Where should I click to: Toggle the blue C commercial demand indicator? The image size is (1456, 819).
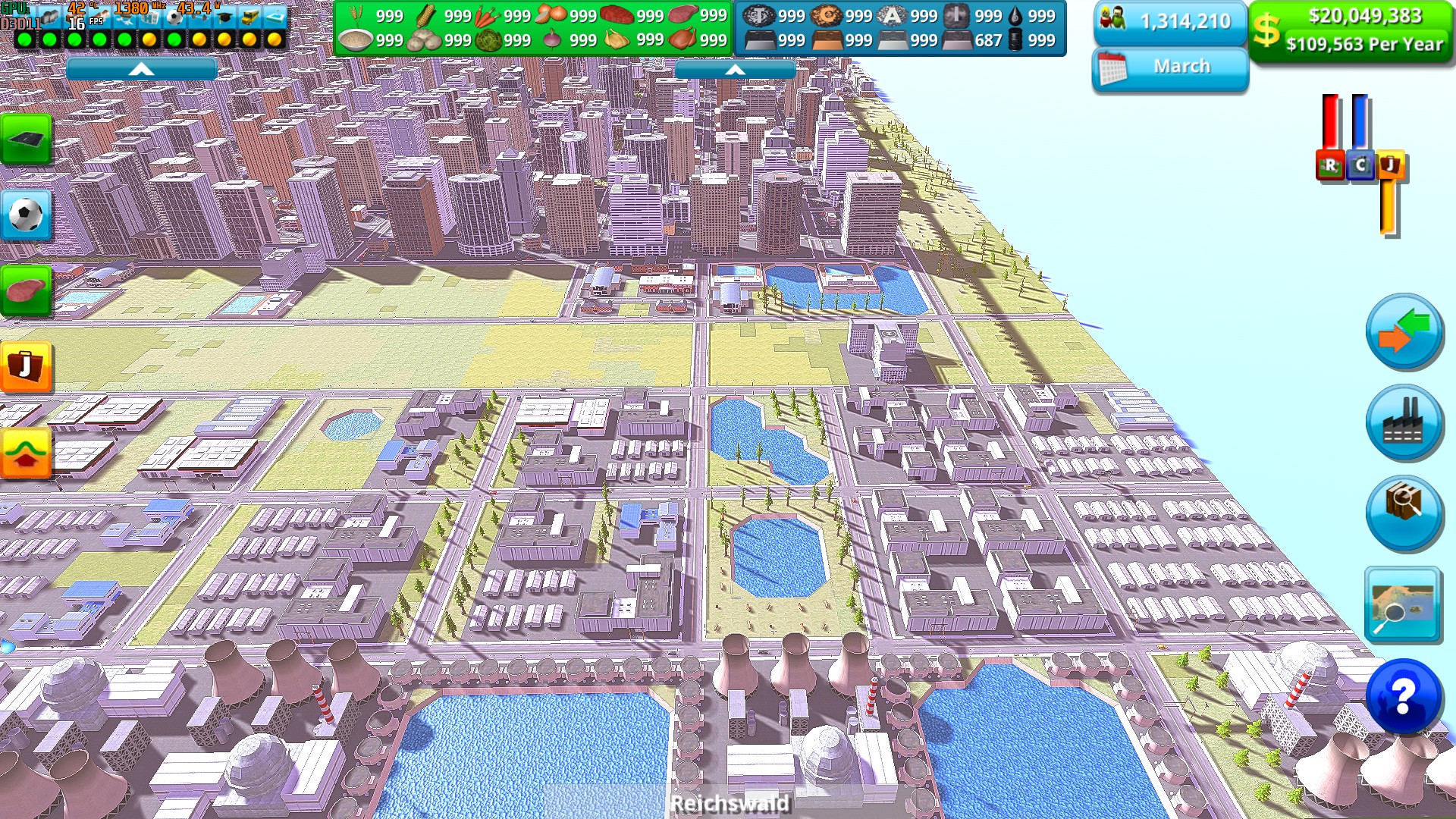pyautogui.click(x=1360, y=165)
